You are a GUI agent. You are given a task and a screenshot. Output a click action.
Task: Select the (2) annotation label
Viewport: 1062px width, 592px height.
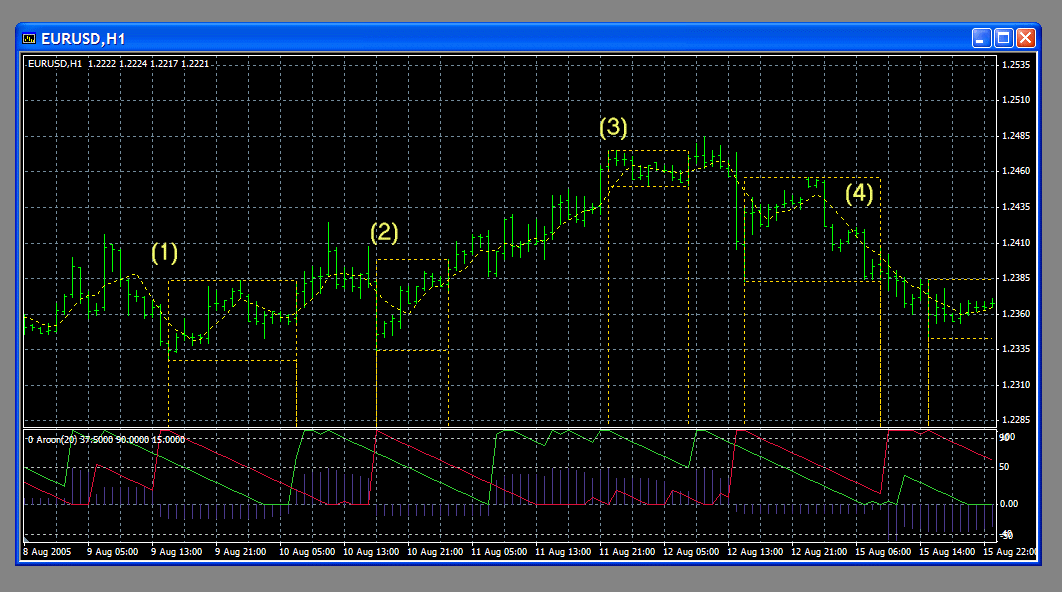click(384, 233)
